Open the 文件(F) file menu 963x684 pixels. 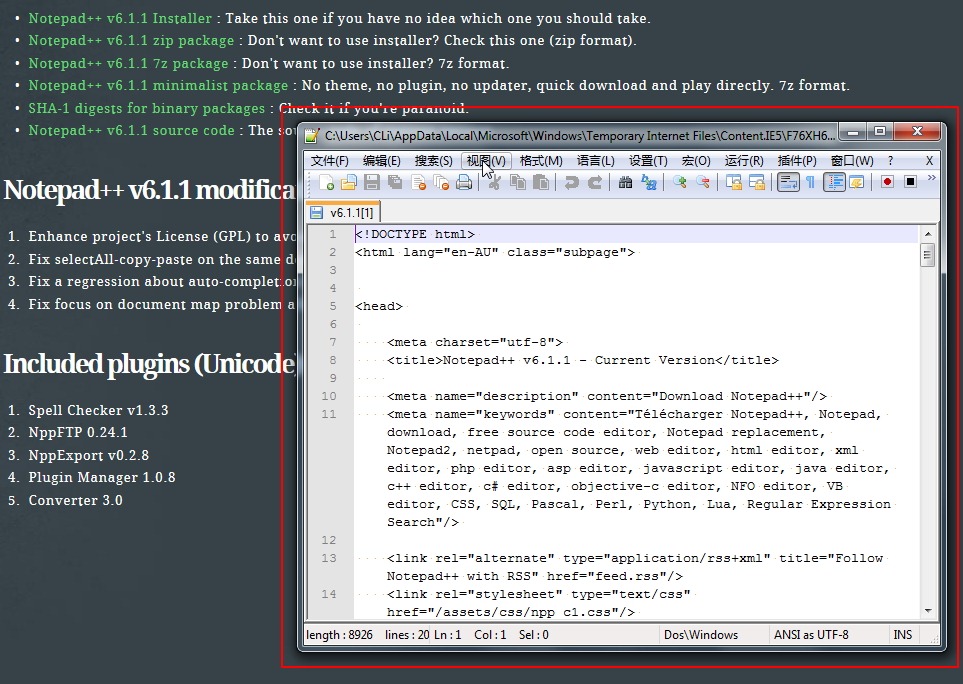tap(330, 161)
